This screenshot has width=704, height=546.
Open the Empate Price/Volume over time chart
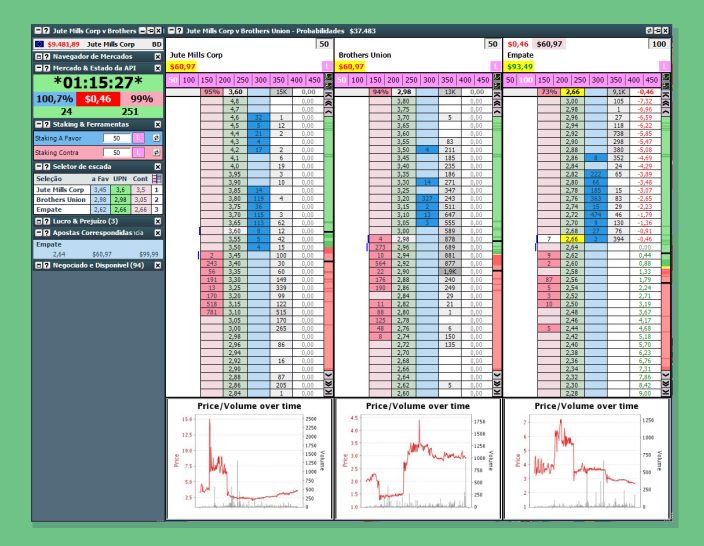click(x=586, y=459)
